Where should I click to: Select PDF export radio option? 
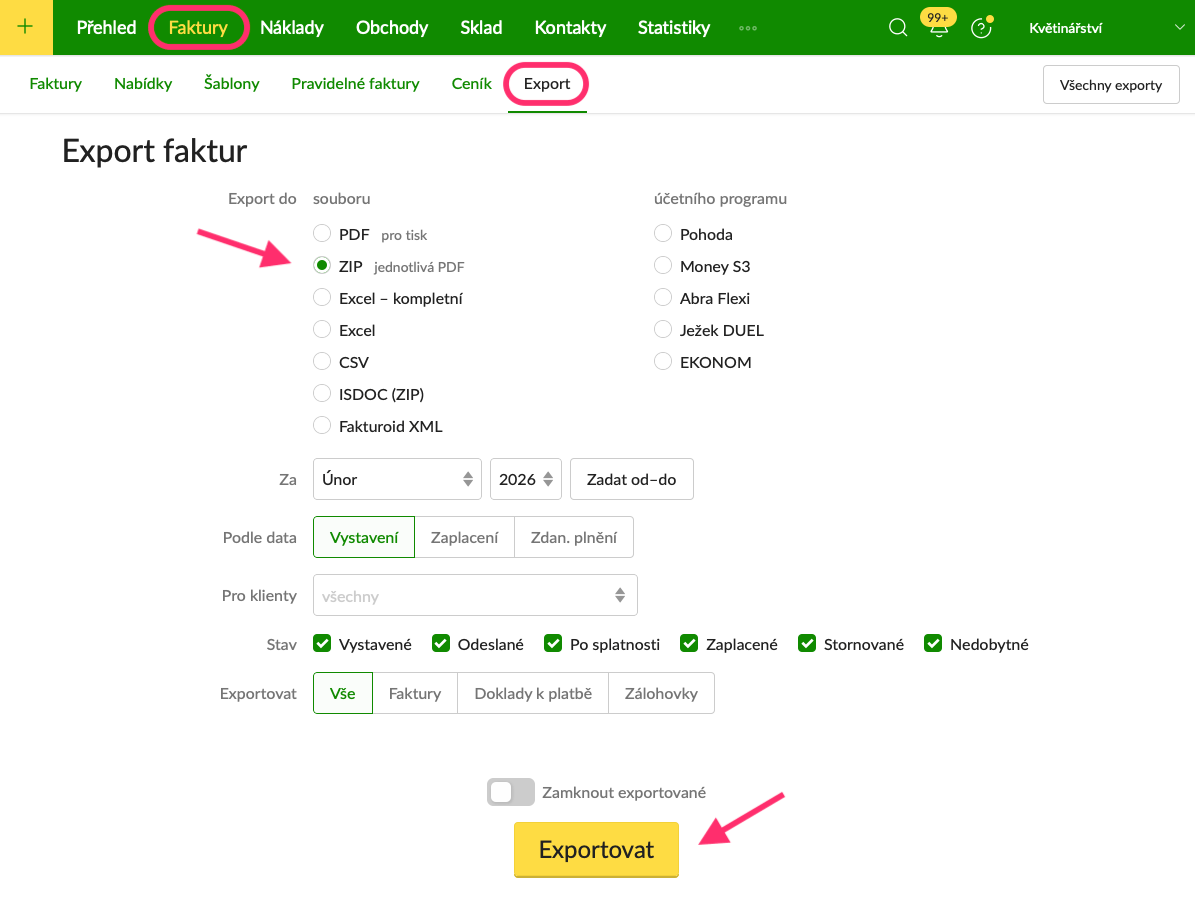pos(322,234)
